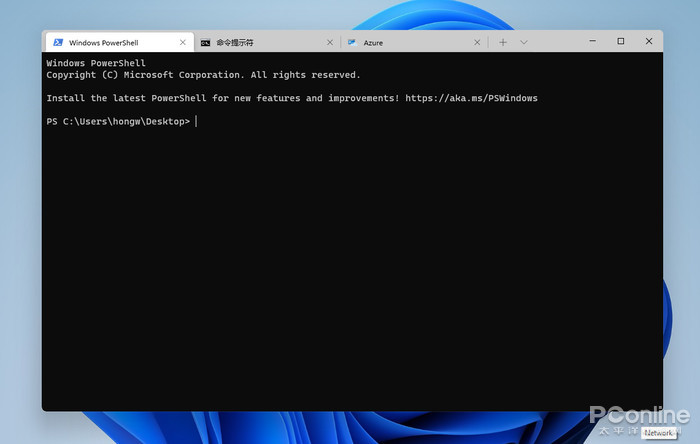The width and height of the screenshot is (700, 444).
Task: Click the "Windows PowerShell" header line in terminal
Action: pos(96,63)
